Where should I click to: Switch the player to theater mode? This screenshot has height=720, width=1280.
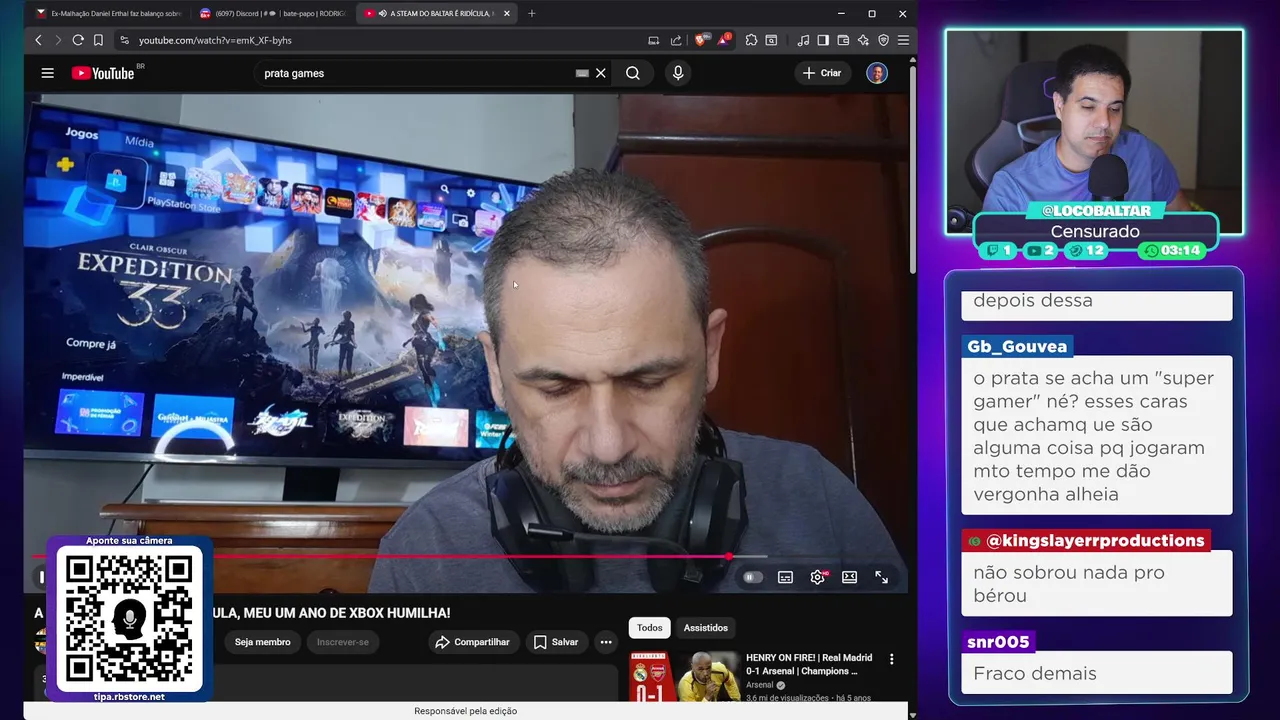pos(850,577)
